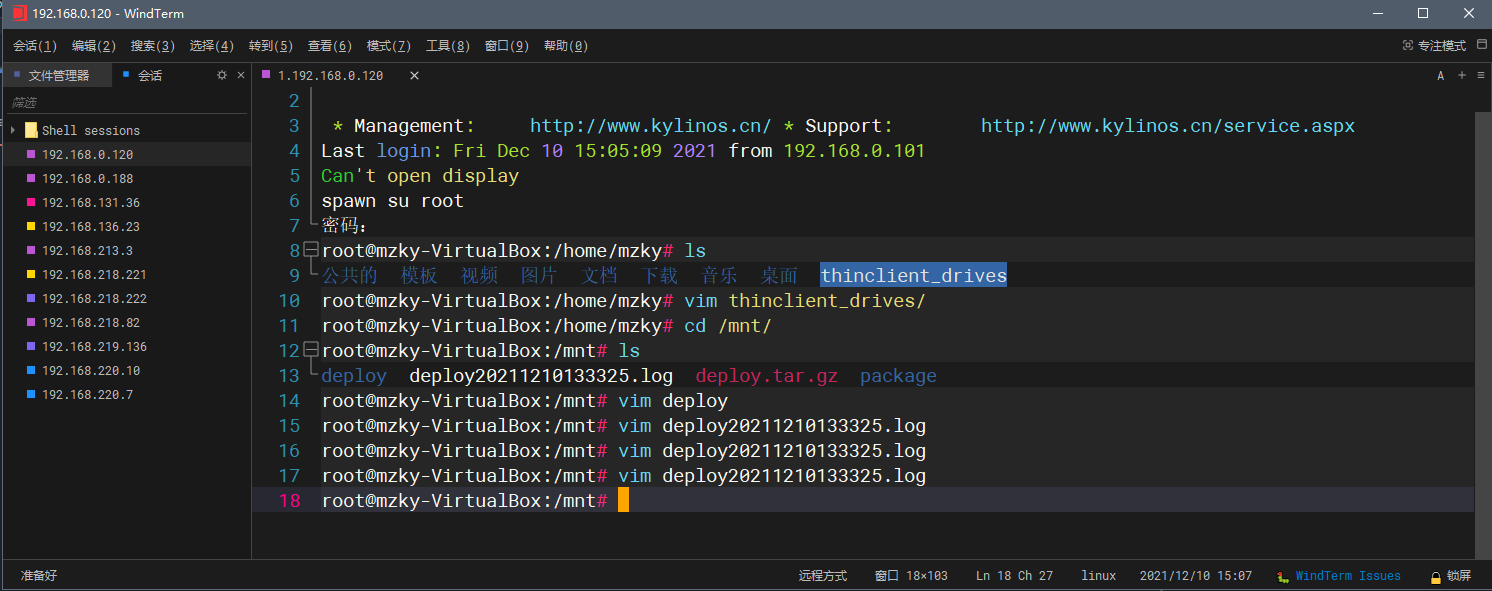1492x591 pixels.
Task: Collapse the fold marker at line 12
Action: [x=311, y=348]
